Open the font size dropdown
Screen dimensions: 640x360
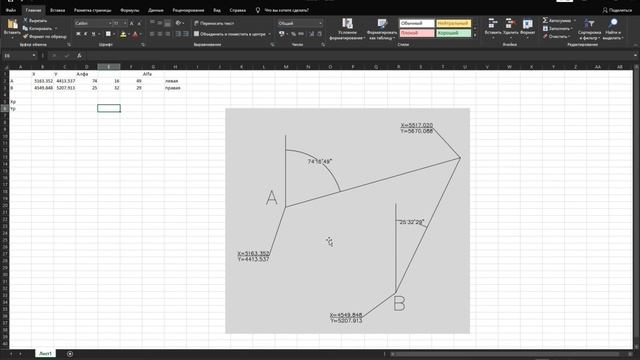(x=125, y=23)
